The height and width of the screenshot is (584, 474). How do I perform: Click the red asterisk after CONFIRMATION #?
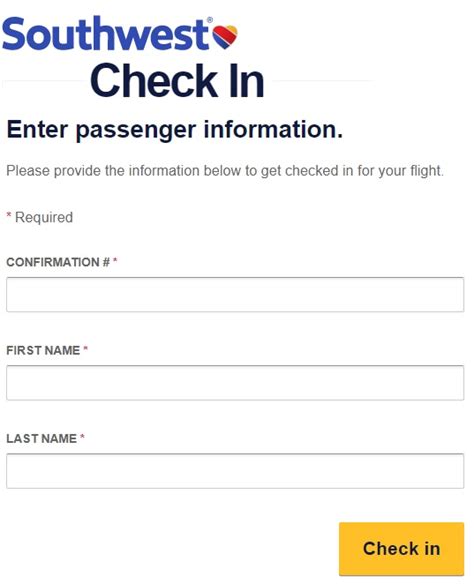click(115, 260)
